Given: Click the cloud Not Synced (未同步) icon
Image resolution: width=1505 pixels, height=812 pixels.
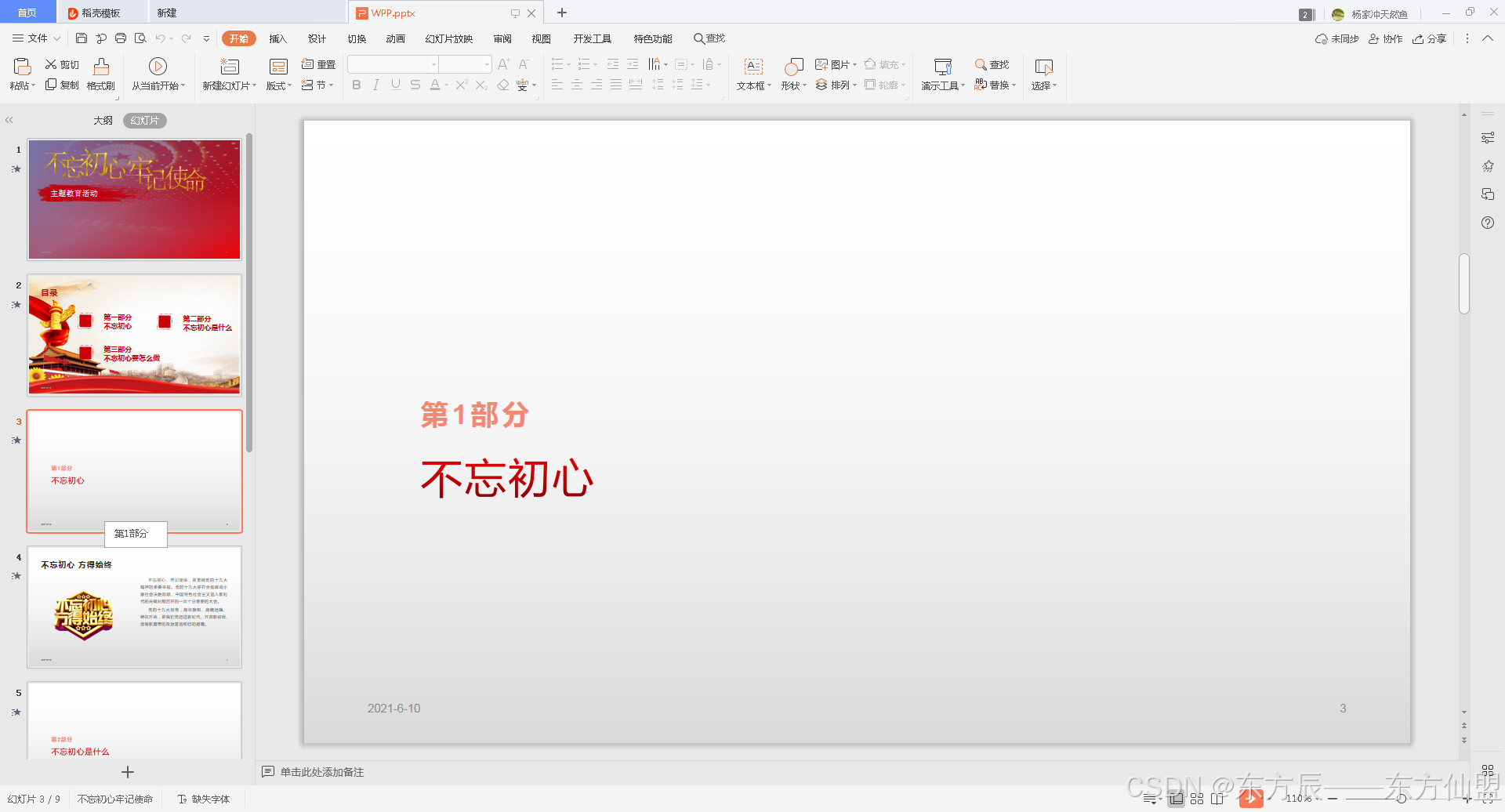Looking at the screenshot, I should (x=1321, y=38).
